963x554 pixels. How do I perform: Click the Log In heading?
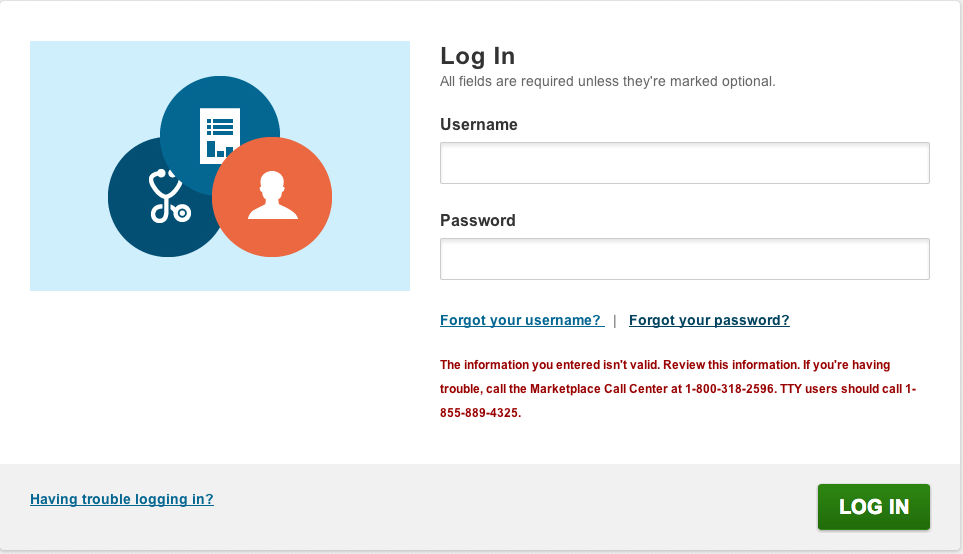[478, 57]
